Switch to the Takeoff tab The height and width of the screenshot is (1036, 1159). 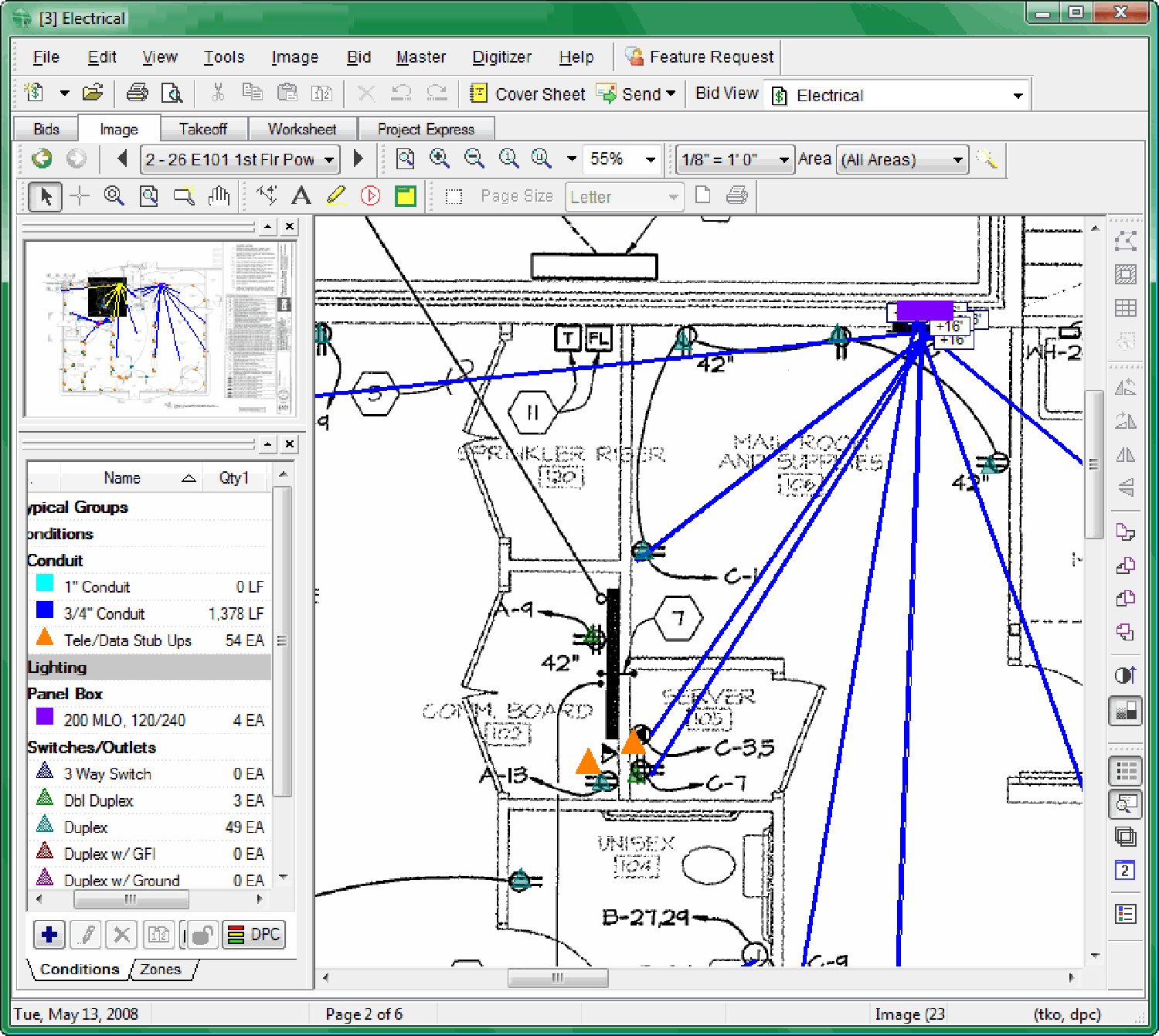pos(202,129)
